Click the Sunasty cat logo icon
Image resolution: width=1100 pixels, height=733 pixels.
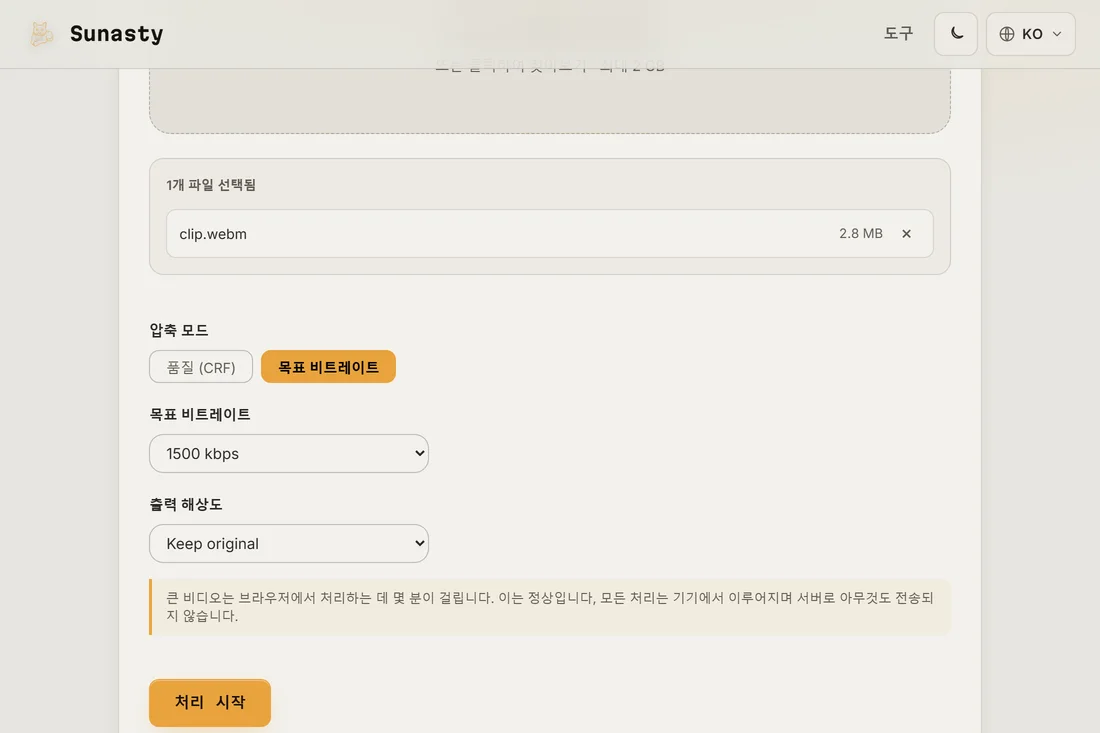tap(41, 34)
